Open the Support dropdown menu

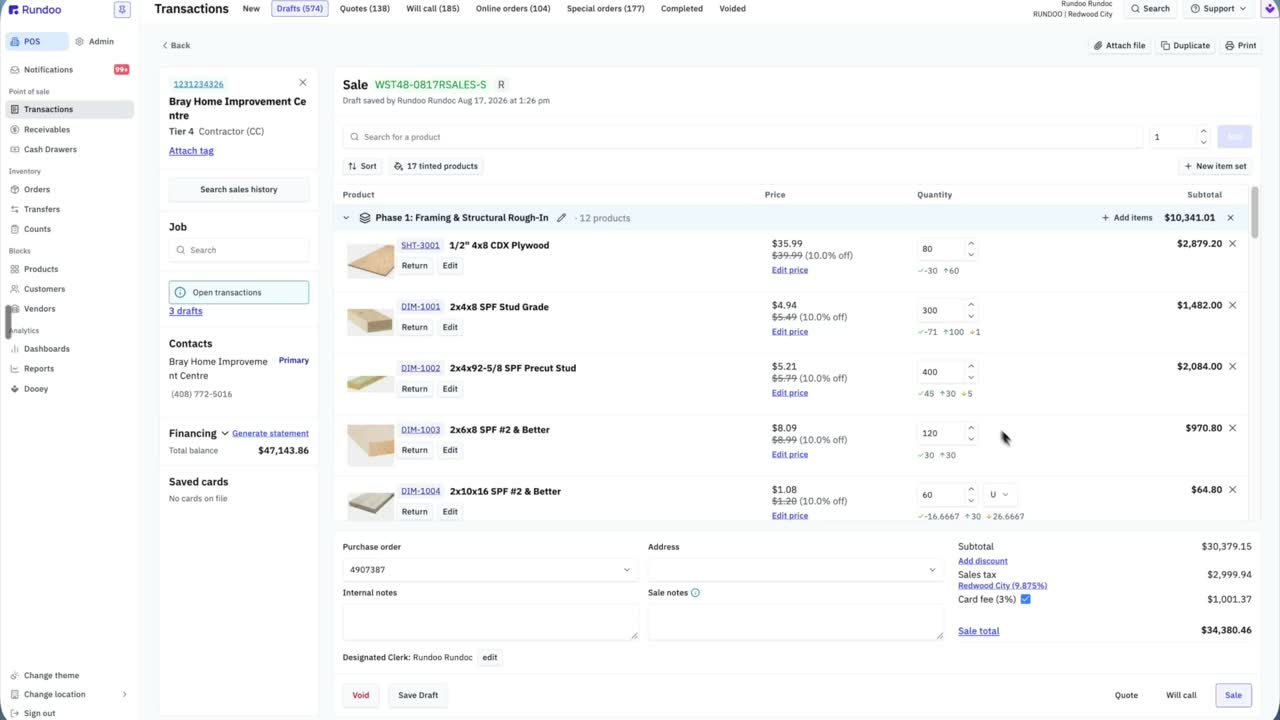(x=1219, y=9)
